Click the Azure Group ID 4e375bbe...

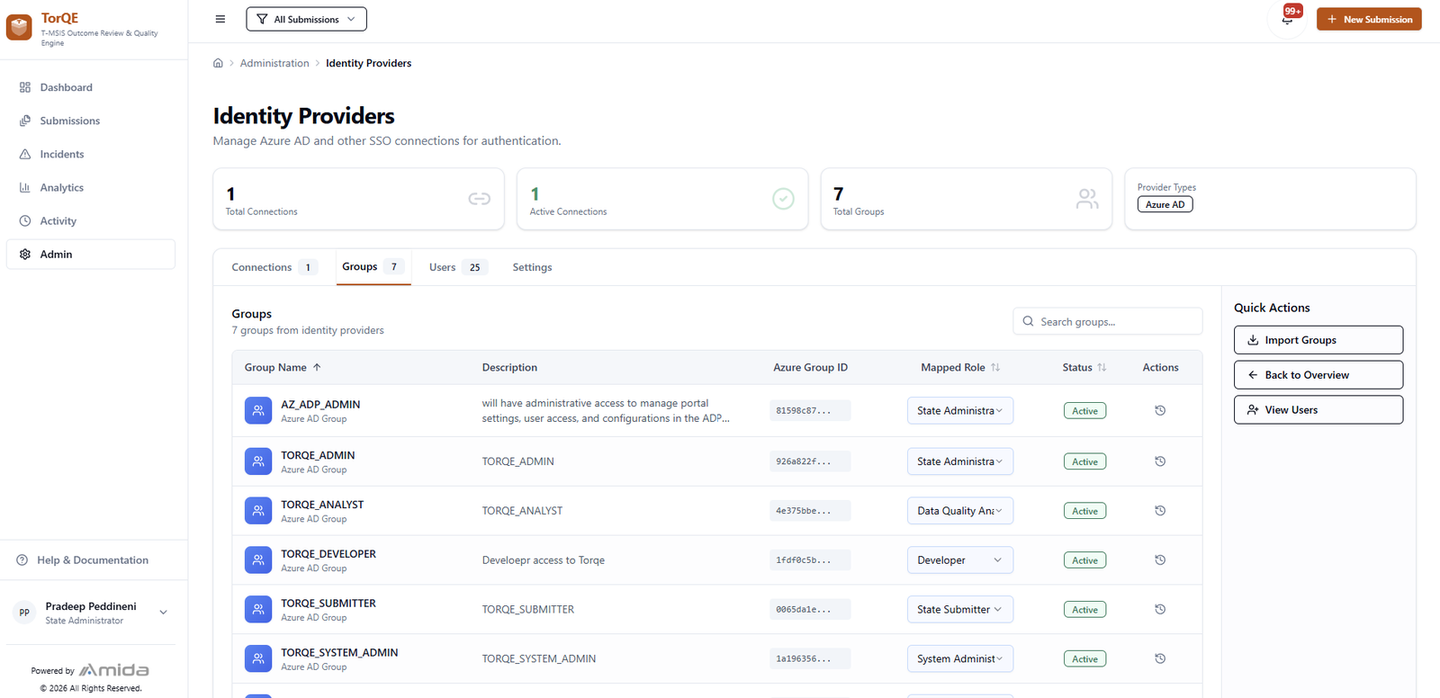(810, 510)
